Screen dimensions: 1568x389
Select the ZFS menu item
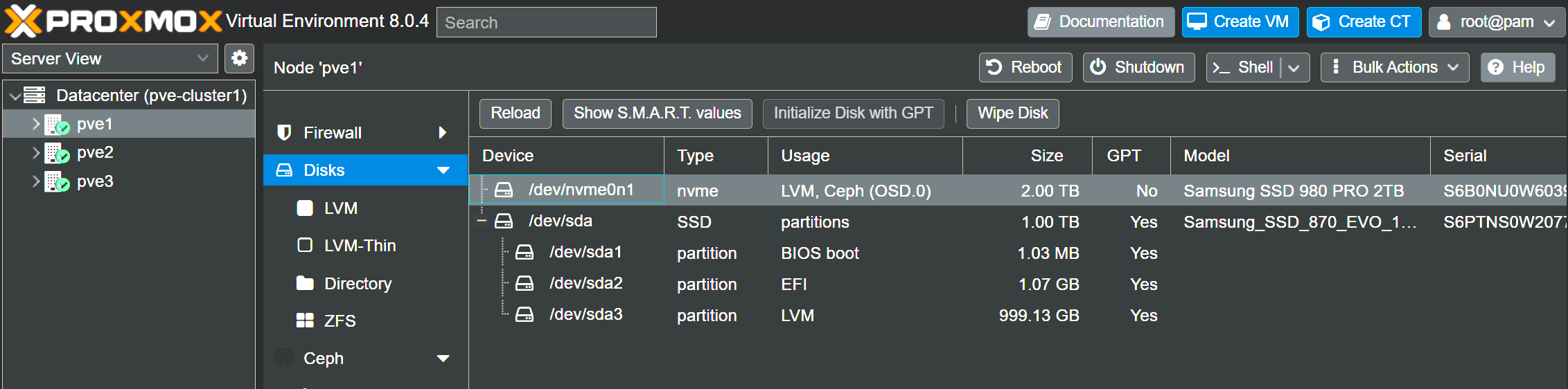coord(366,320)
